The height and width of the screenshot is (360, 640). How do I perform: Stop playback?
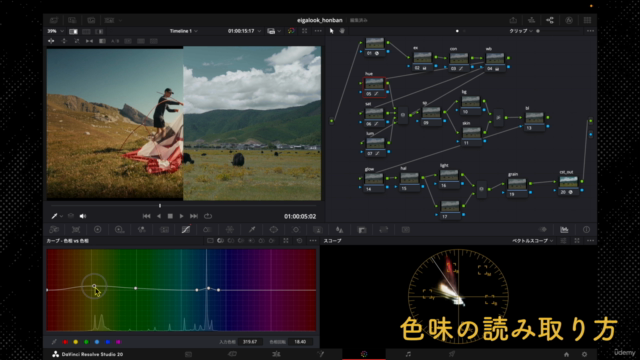click(x=170, y=216)
